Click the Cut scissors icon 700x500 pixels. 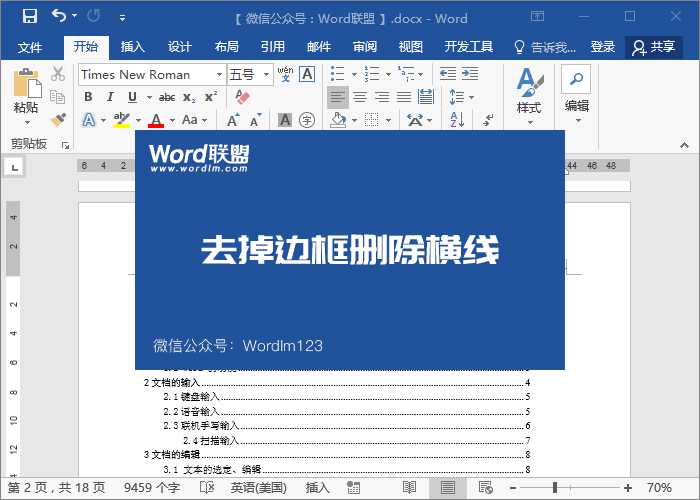(x=58, y=74)
